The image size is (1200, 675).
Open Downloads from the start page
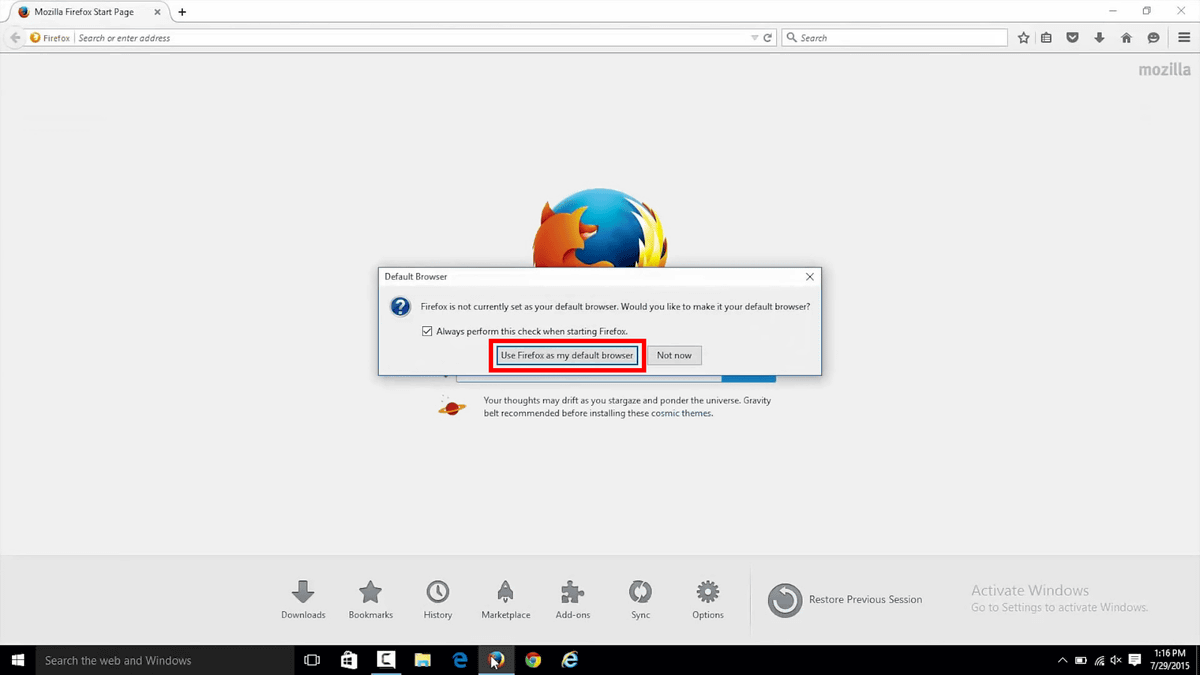pyautogui.click(x=303, y=600)
